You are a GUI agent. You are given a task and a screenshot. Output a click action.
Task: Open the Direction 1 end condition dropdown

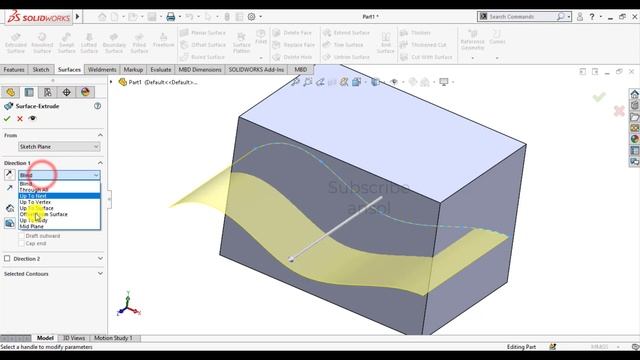point(59,175)
